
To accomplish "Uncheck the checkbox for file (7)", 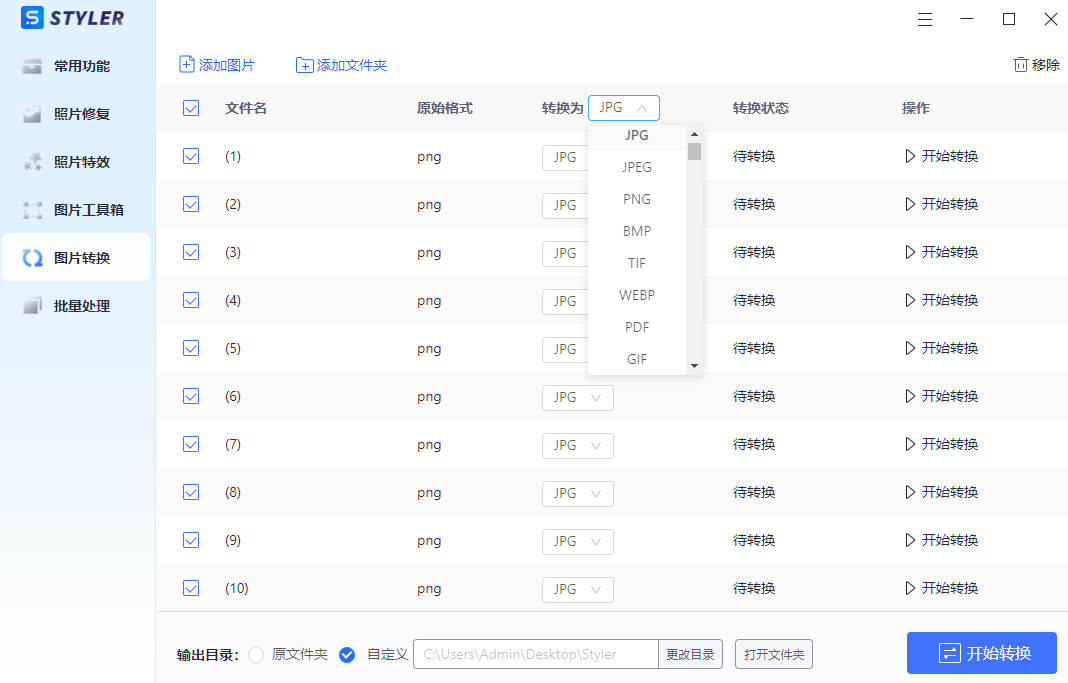I will pos(191,444).
